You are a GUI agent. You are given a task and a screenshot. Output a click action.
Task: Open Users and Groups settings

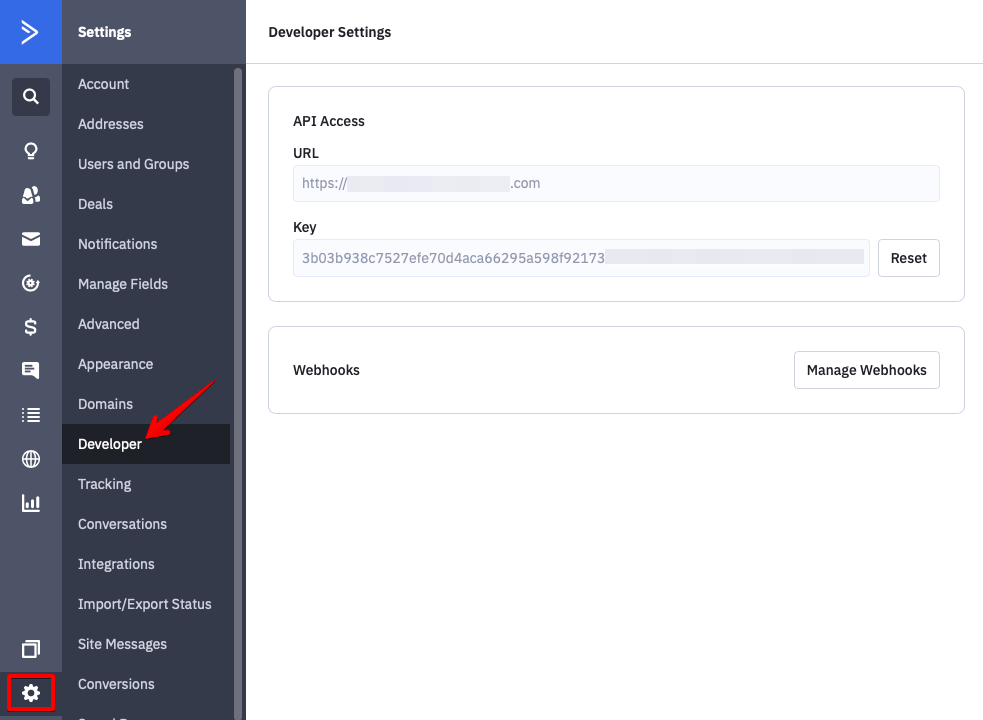coord(133,164)
